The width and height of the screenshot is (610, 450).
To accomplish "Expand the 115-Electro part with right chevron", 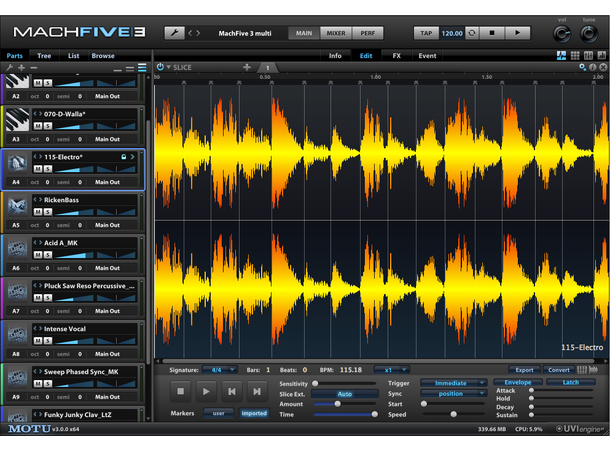I will coord(132,157).
